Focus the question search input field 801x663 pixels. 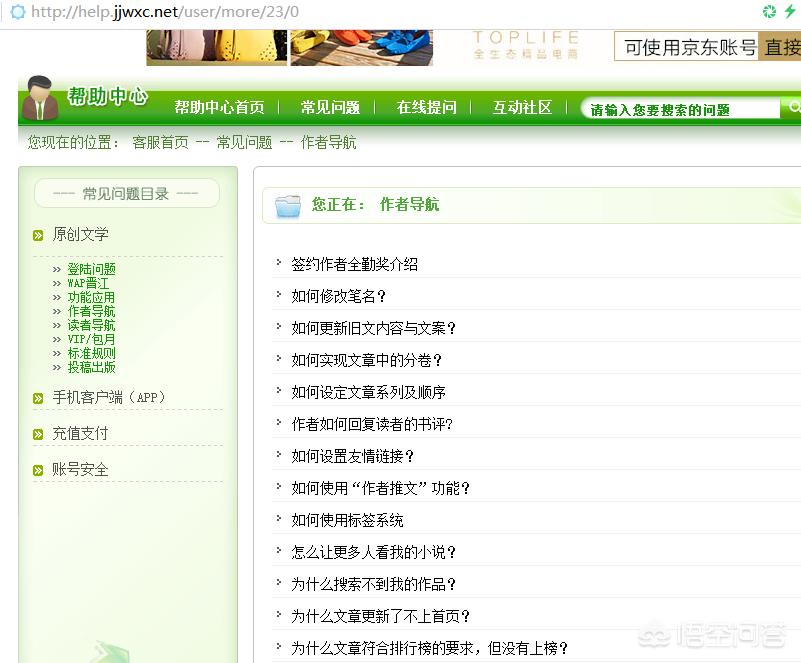point(682,109)
